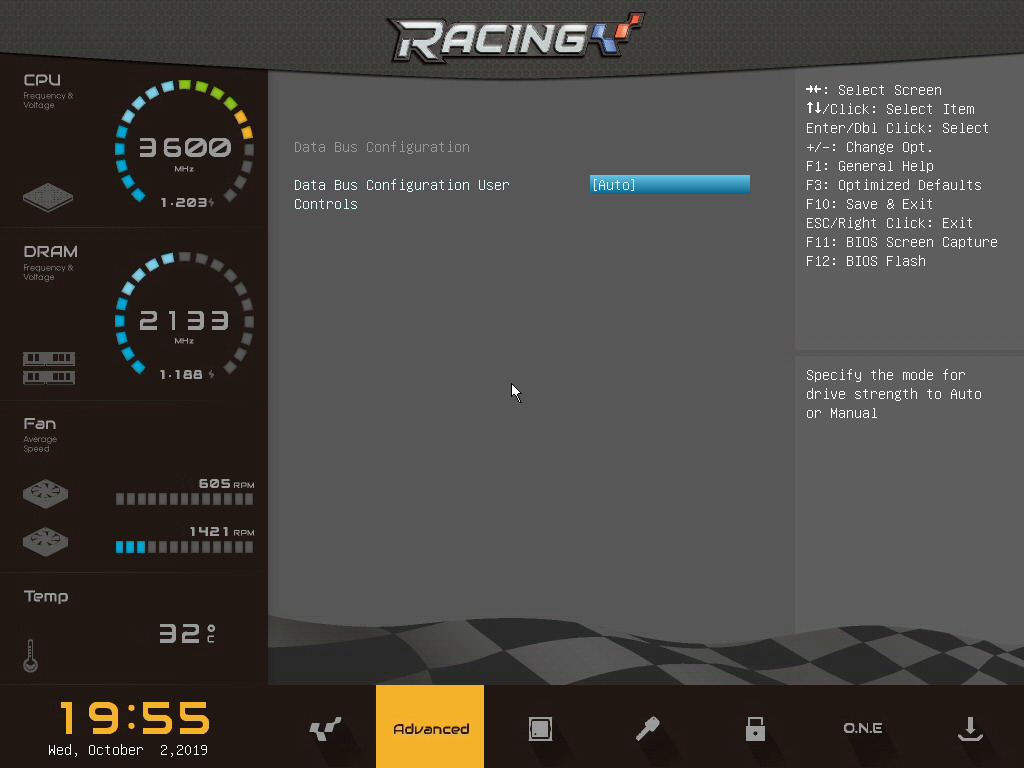
Task: Click the F1: General Help line
Action: coord(869,166)
